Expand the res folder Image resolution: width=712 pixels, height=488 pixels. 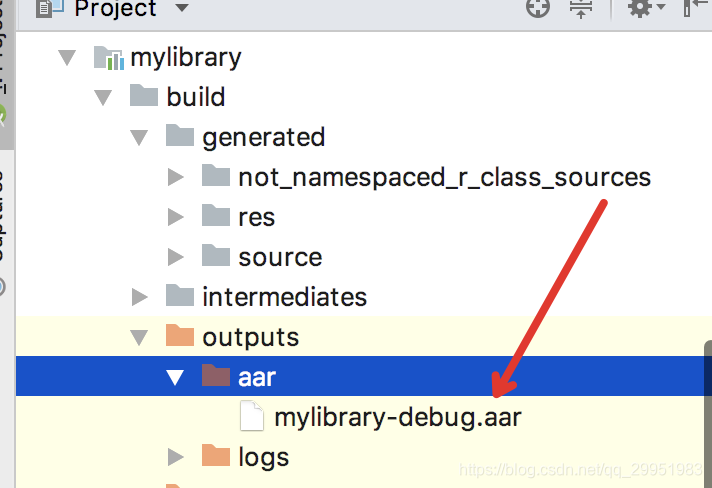[x=176, y=217]
